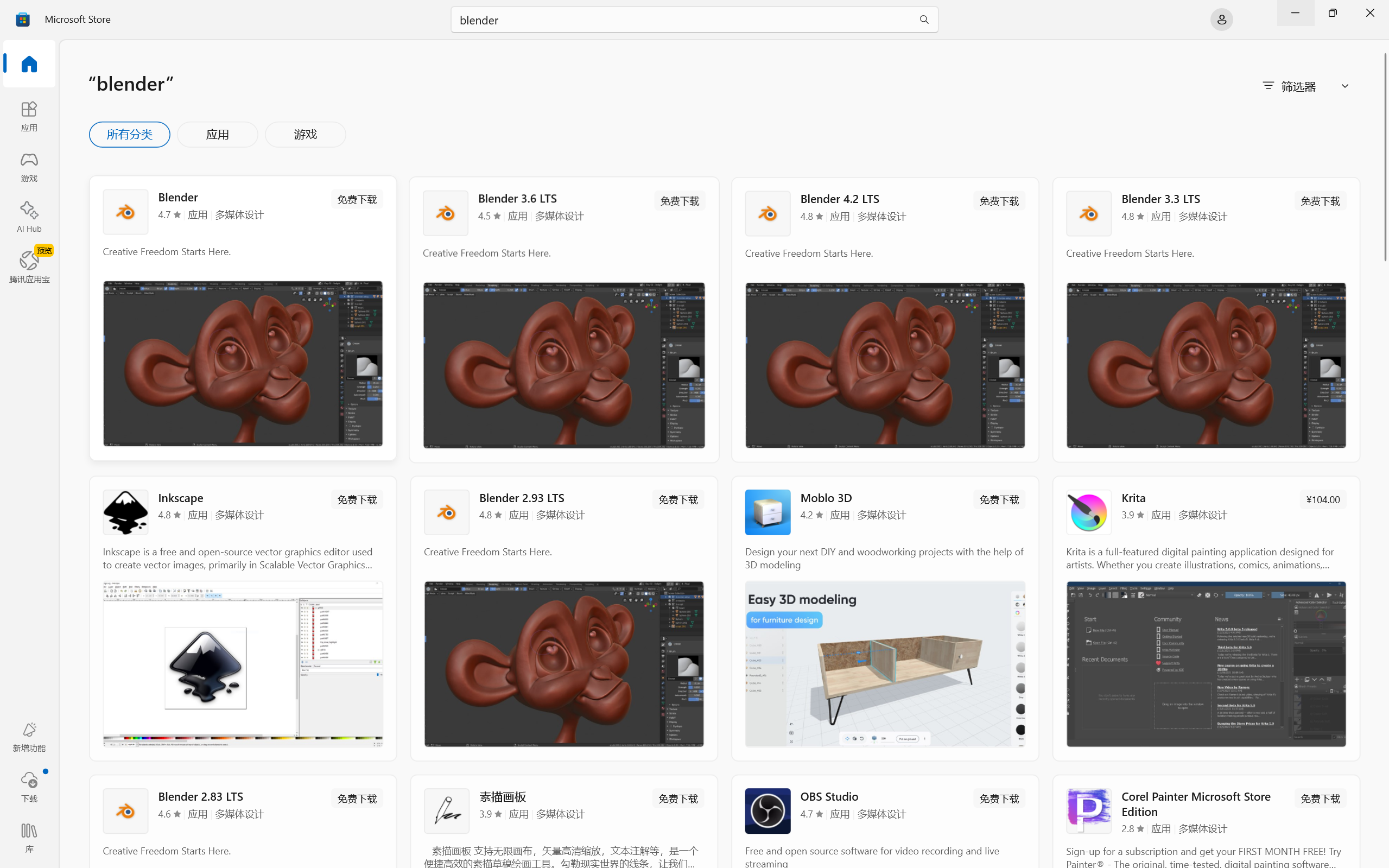Select the Games filter pill
The height and width of the screenshot is (868, 1389).
305,134
